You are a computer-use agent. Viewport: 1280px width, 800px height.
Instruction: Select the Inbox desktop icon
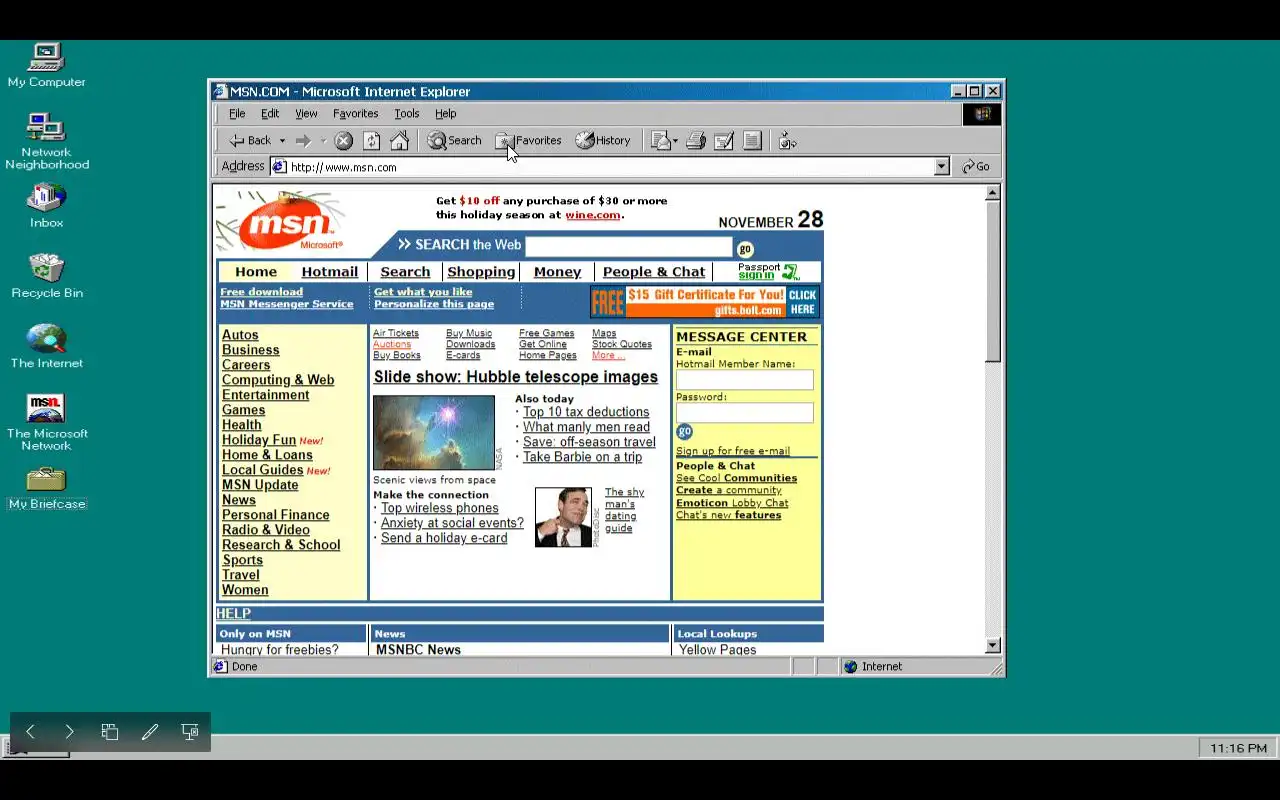click(46, 206)
